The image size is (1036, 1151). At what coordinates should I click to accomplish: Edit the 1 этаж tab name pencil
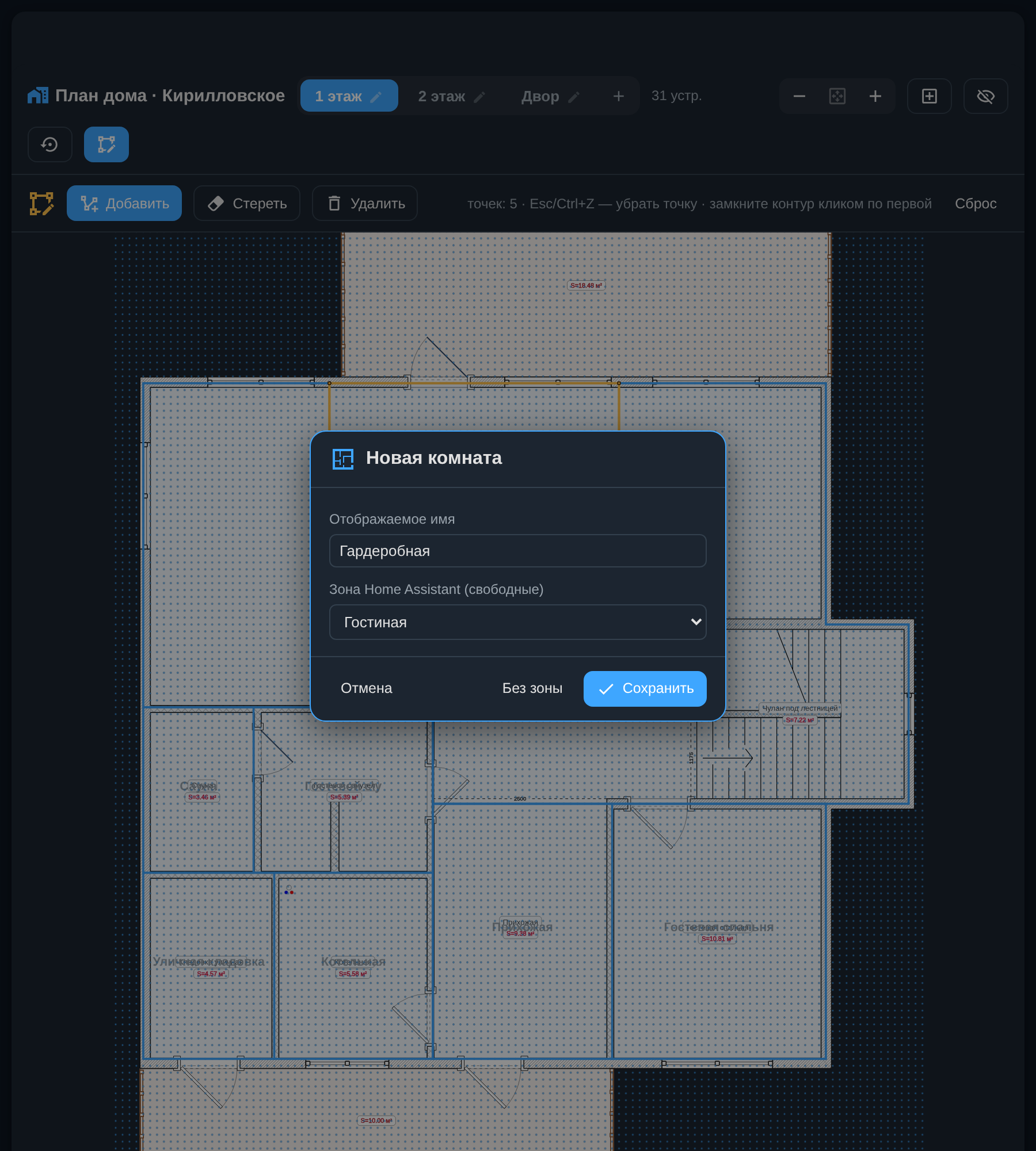pos(376,97)
